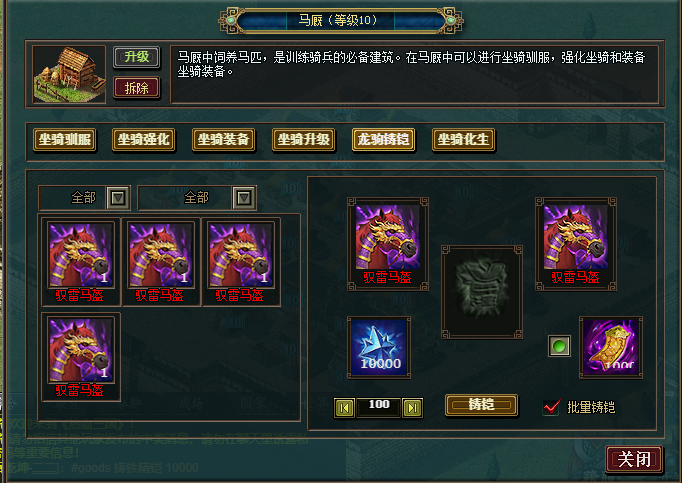The image size is (682, 483).
Task: Decrease quantity to minimum with left arrow
Action: (x=344, y=408)
